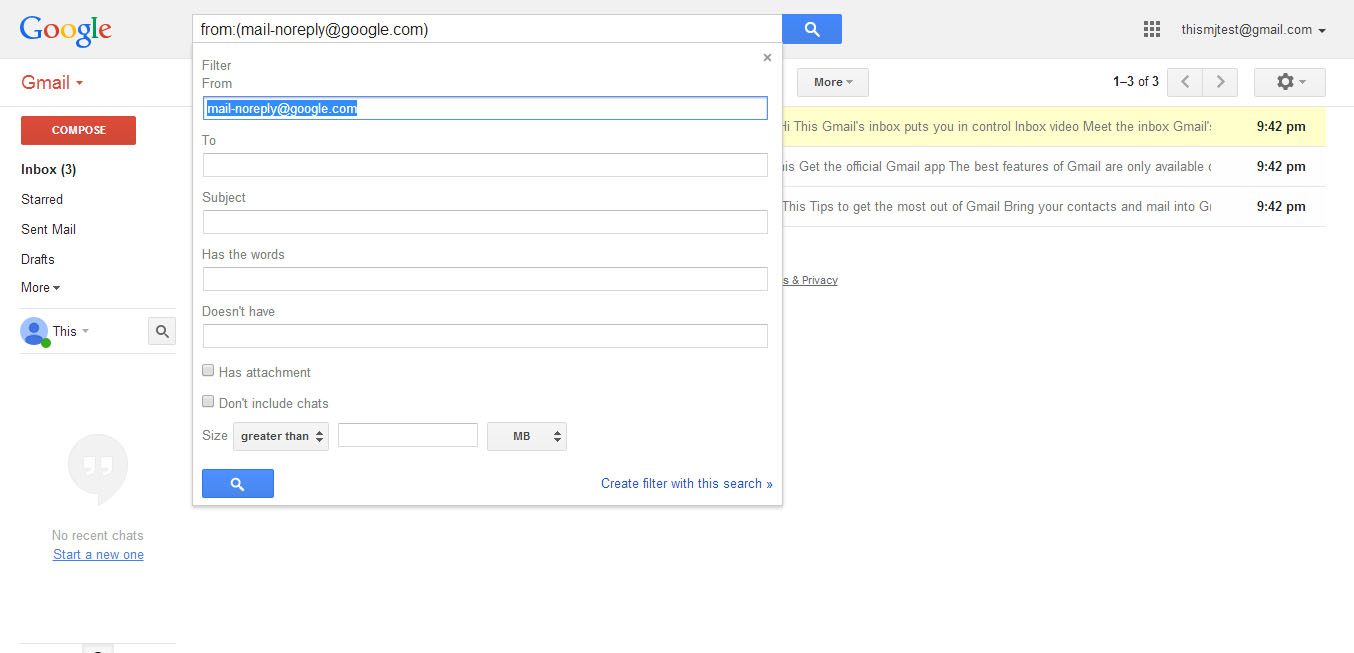Open the settings gear menu
This screenshot has width=1354, height=653.
coord(1289,82)
